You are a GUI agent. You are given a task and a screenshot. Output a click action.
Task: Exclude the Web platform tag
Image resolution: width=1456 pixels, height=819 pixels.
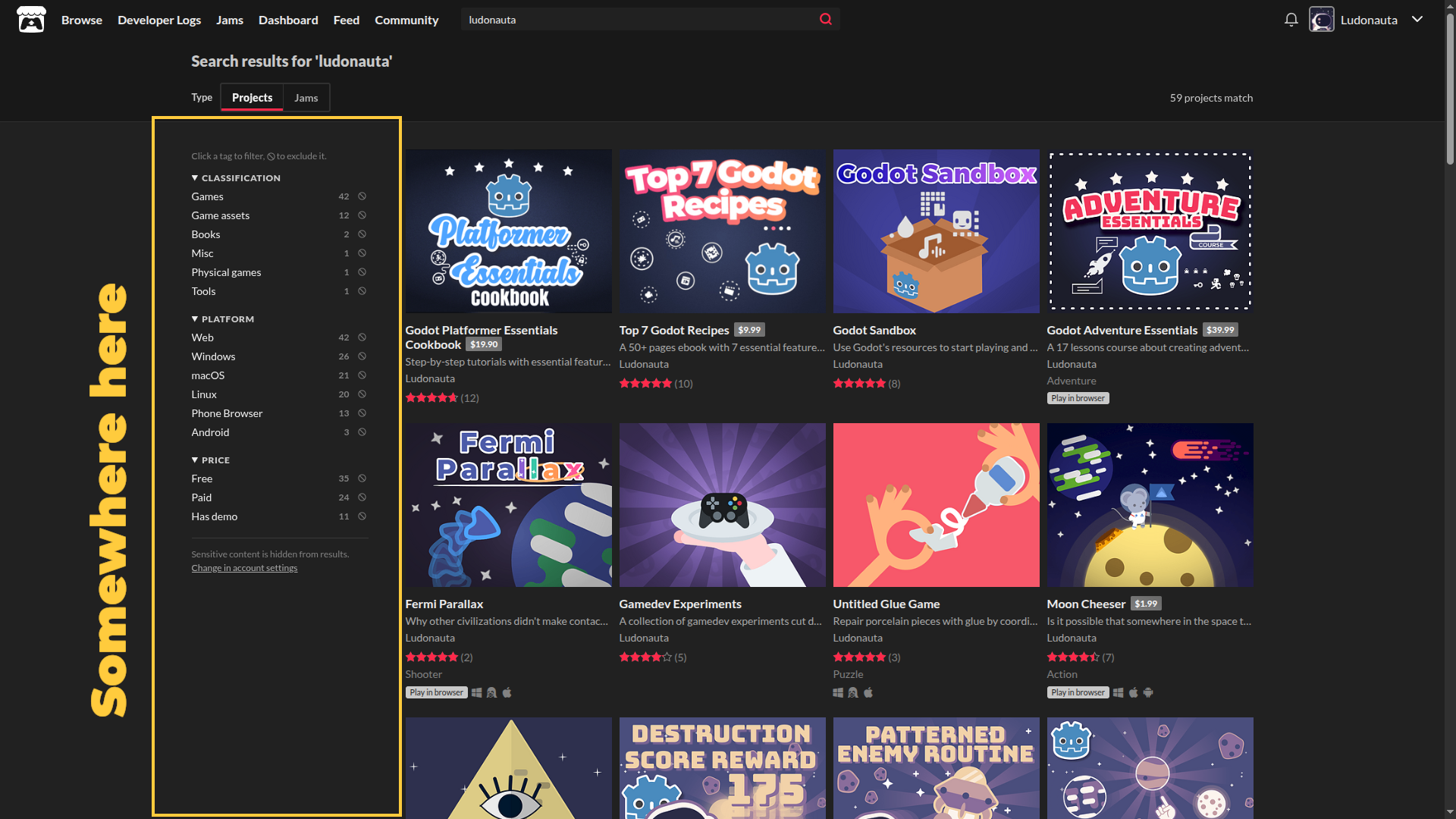coord(362,337)
